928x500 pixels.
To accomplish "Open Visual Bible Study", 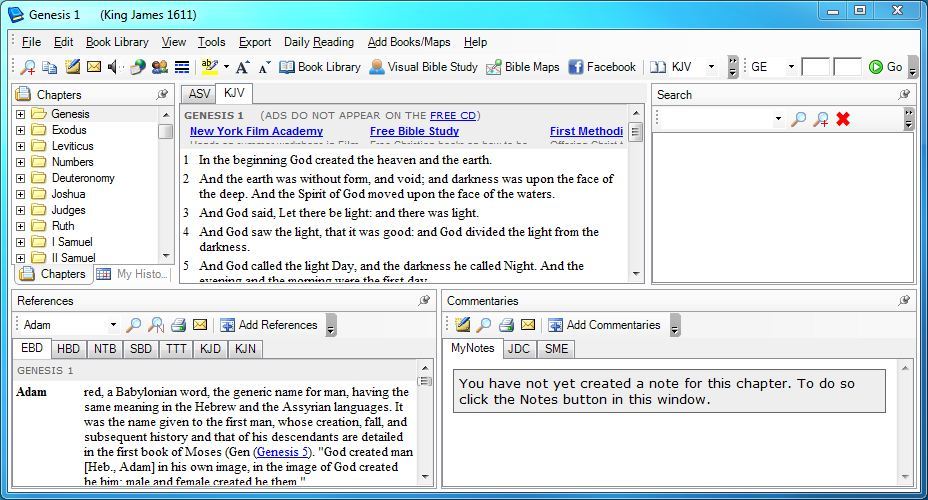I will click(423, 67).
